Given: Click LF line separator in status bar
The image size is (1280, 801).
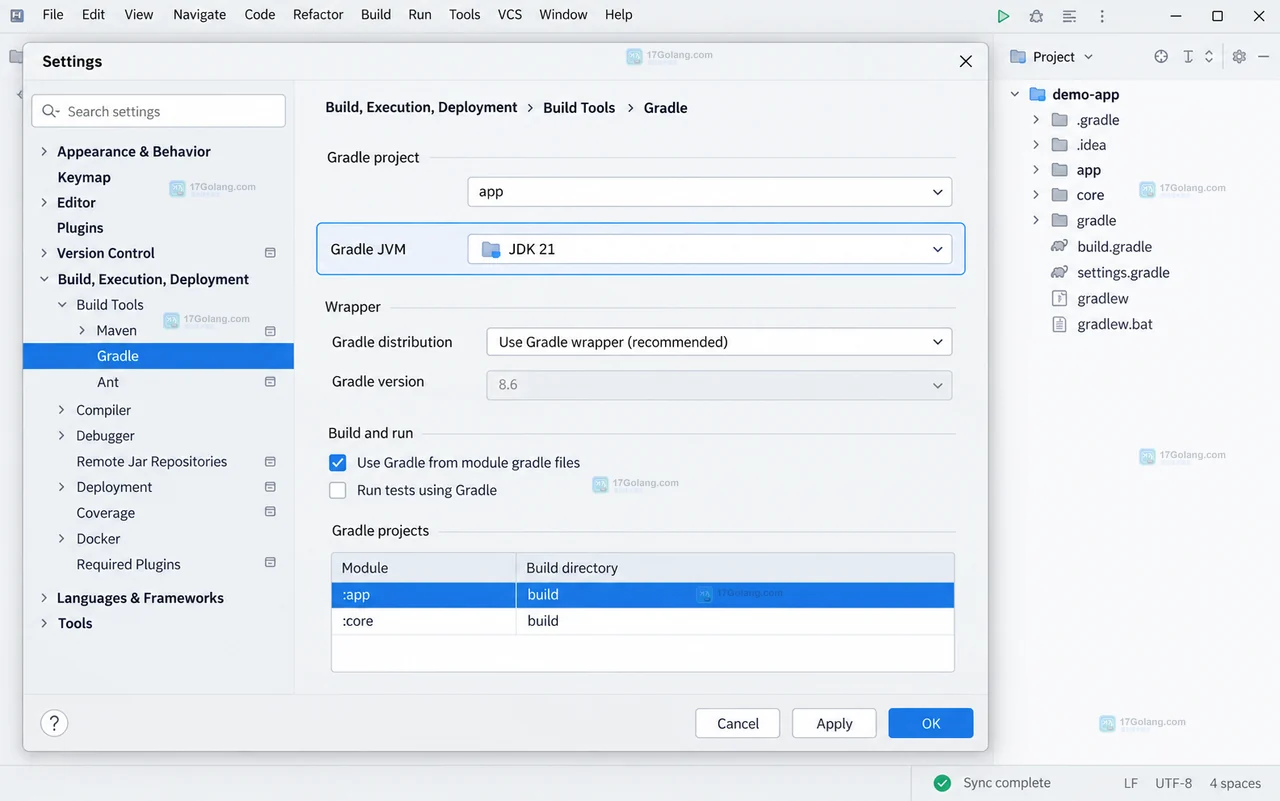Looking at the screenshot, I should 1131,783.
